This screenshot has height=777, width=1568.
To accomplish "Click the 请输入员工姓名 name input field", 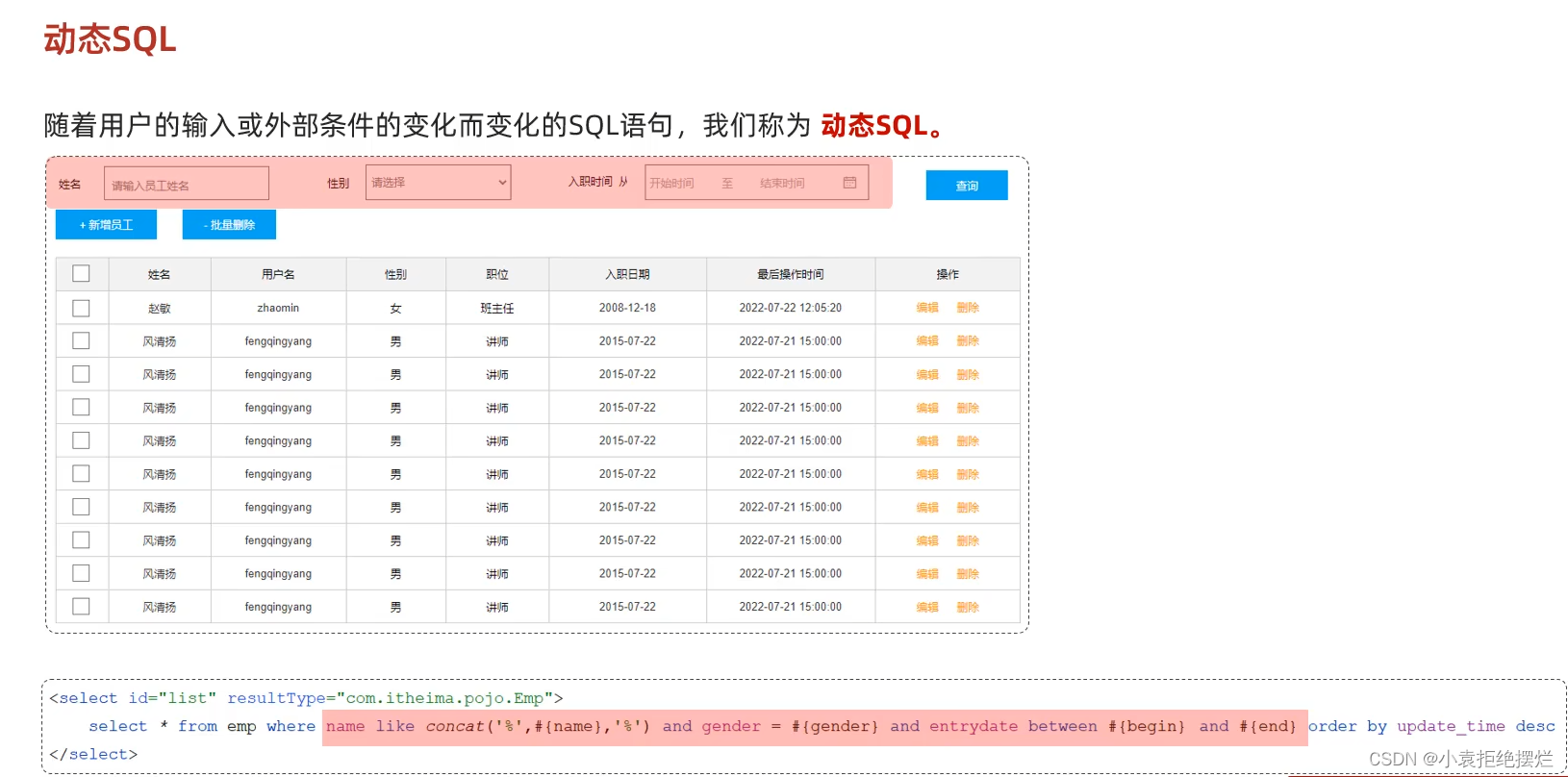I will point(187,184).
